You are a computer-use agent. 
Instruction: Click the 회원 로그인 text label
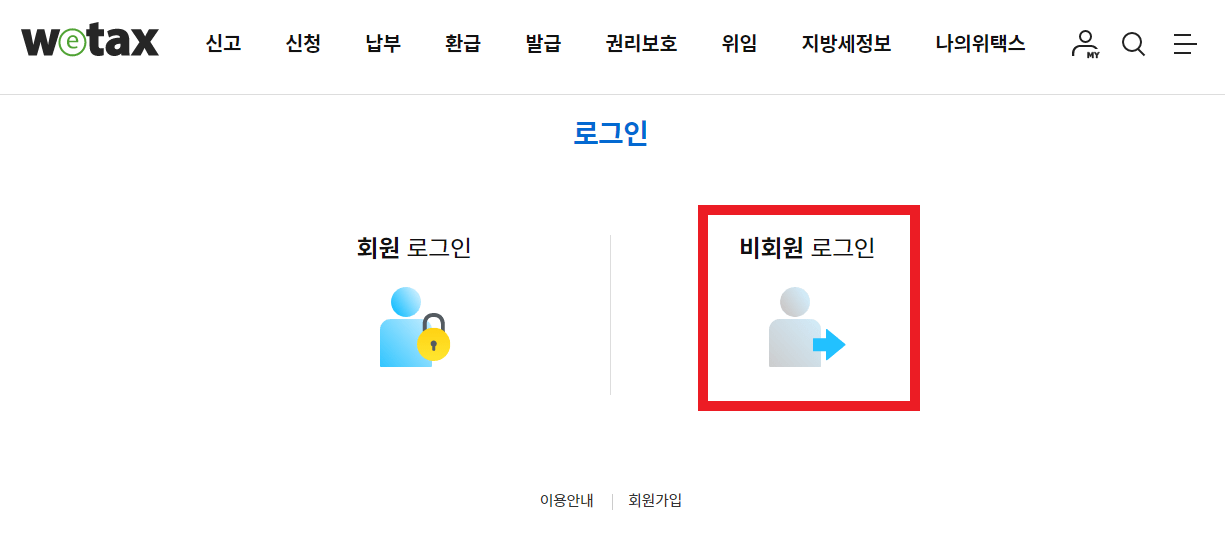(x=414, y=247)
